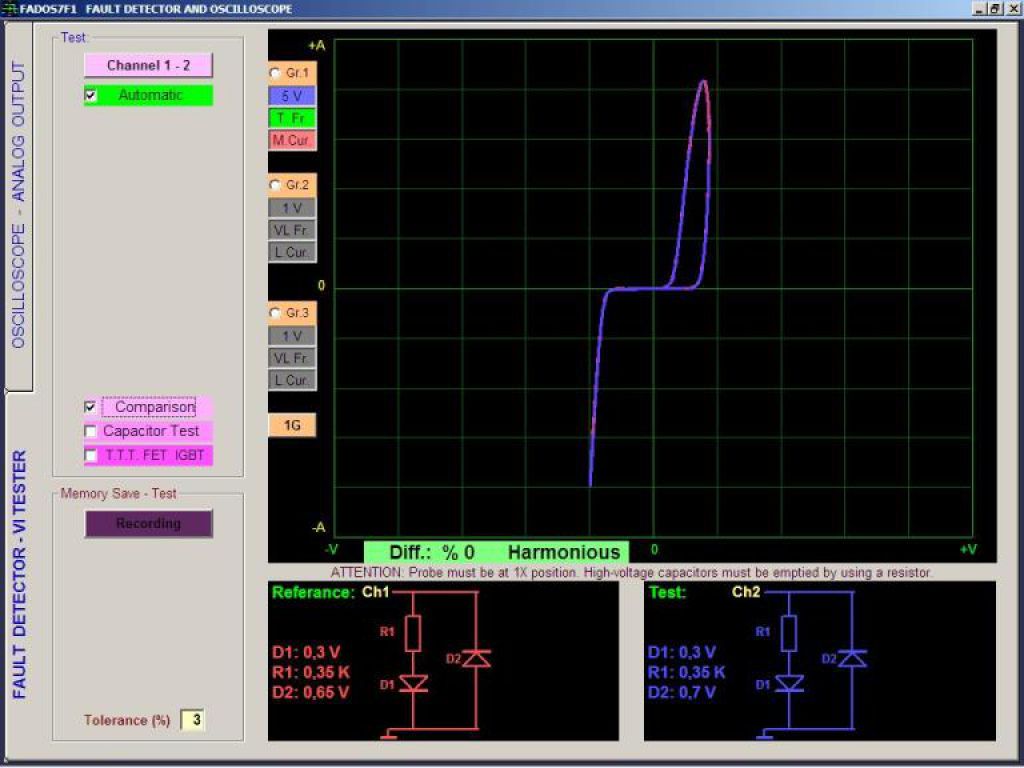Click the FADOS7F1 application icon in title bar
The width and height of the screenshot is (1024, 768).
(x=10, y=9)
